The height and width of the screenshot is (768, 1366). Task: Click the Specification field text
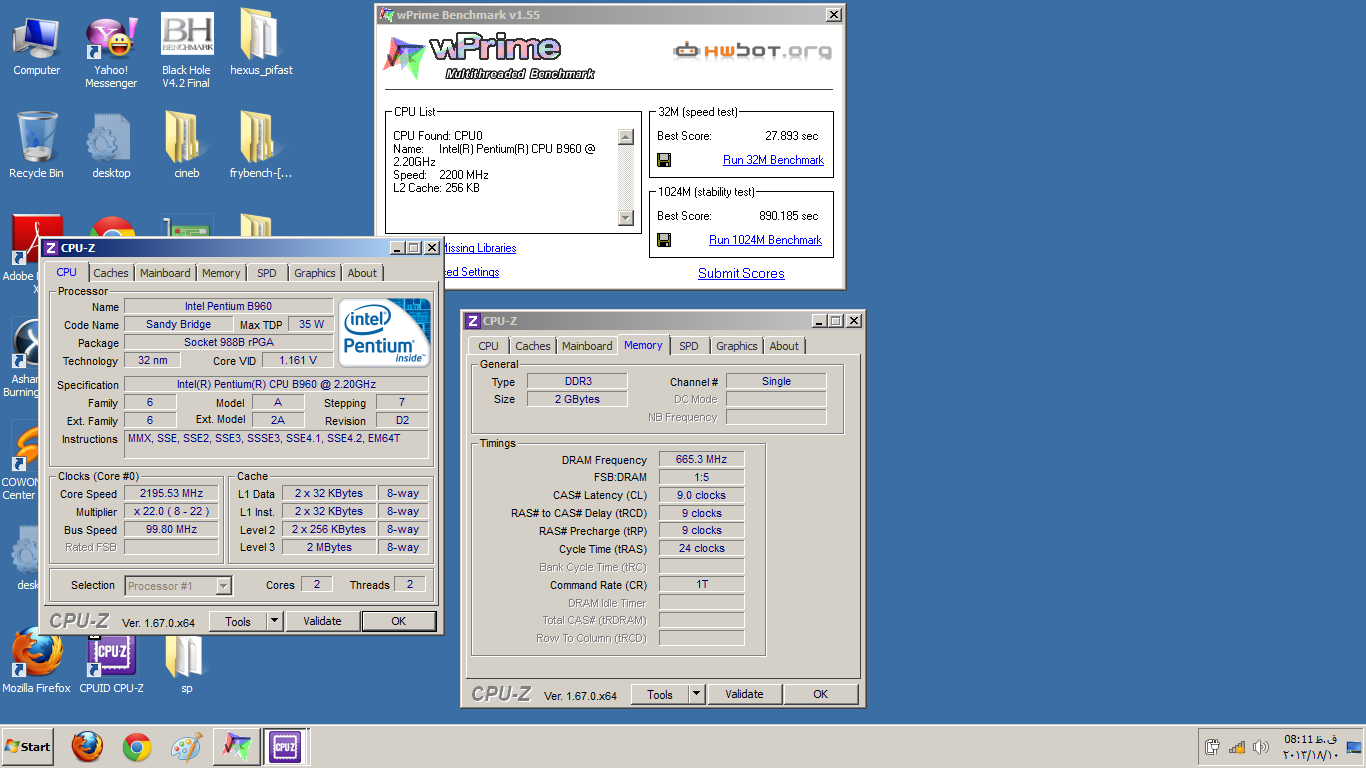(276, 385)
